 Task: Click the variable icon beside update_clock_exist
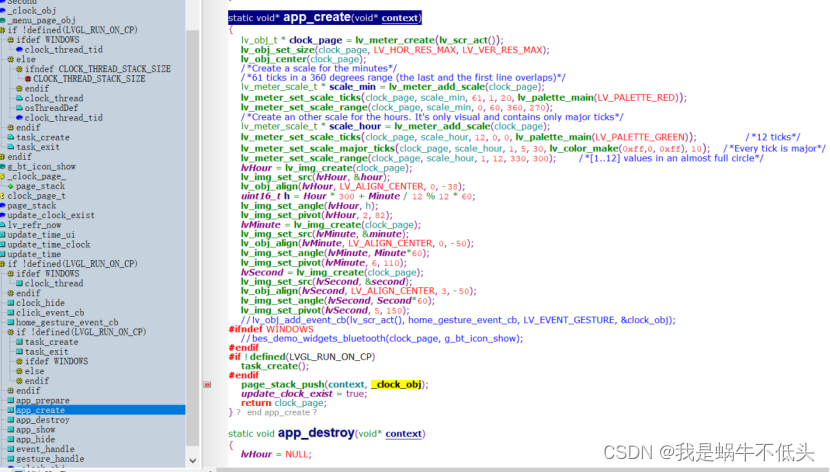click(3, 215)
